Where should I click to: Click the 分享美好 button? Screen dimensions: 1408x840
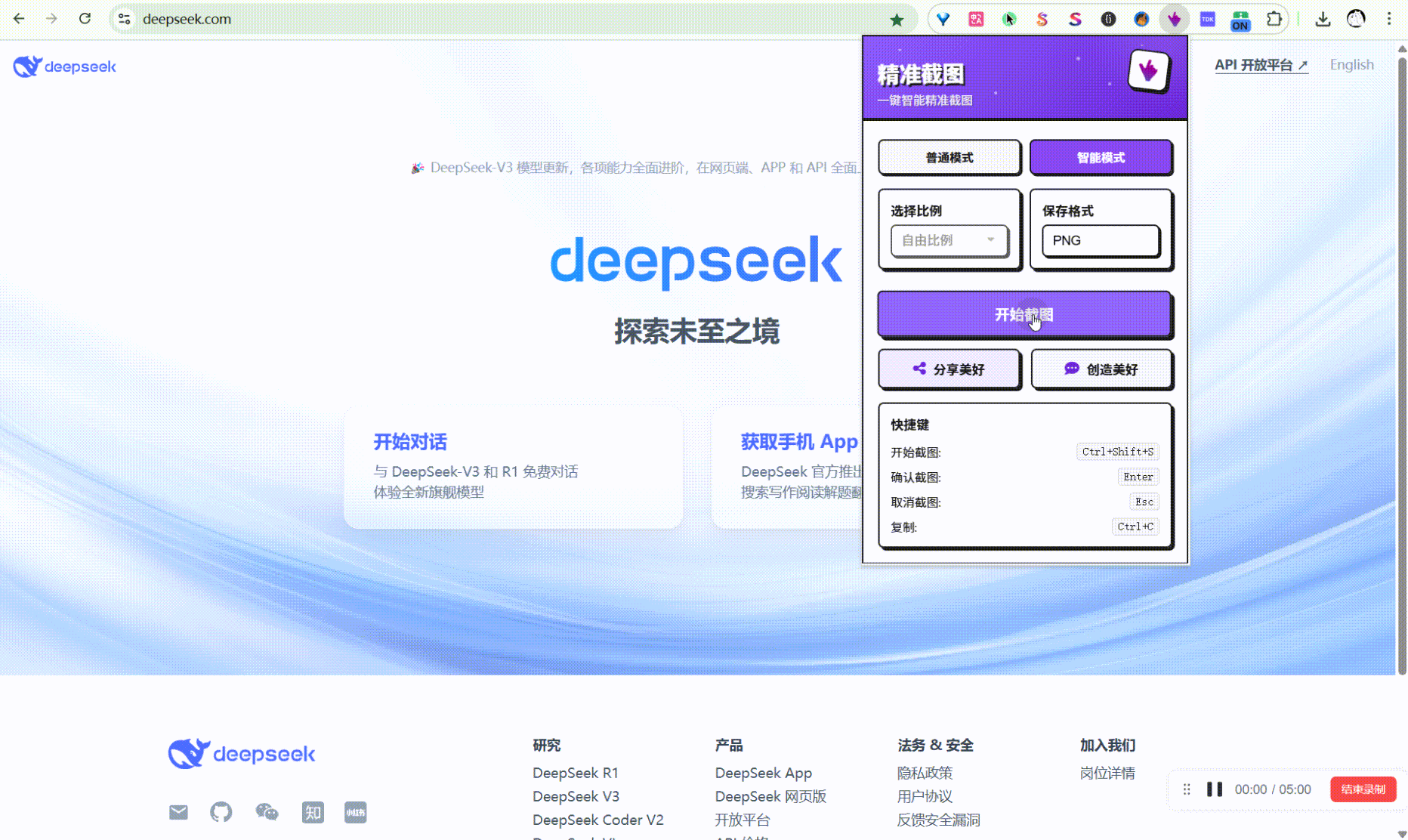(949, 369)
